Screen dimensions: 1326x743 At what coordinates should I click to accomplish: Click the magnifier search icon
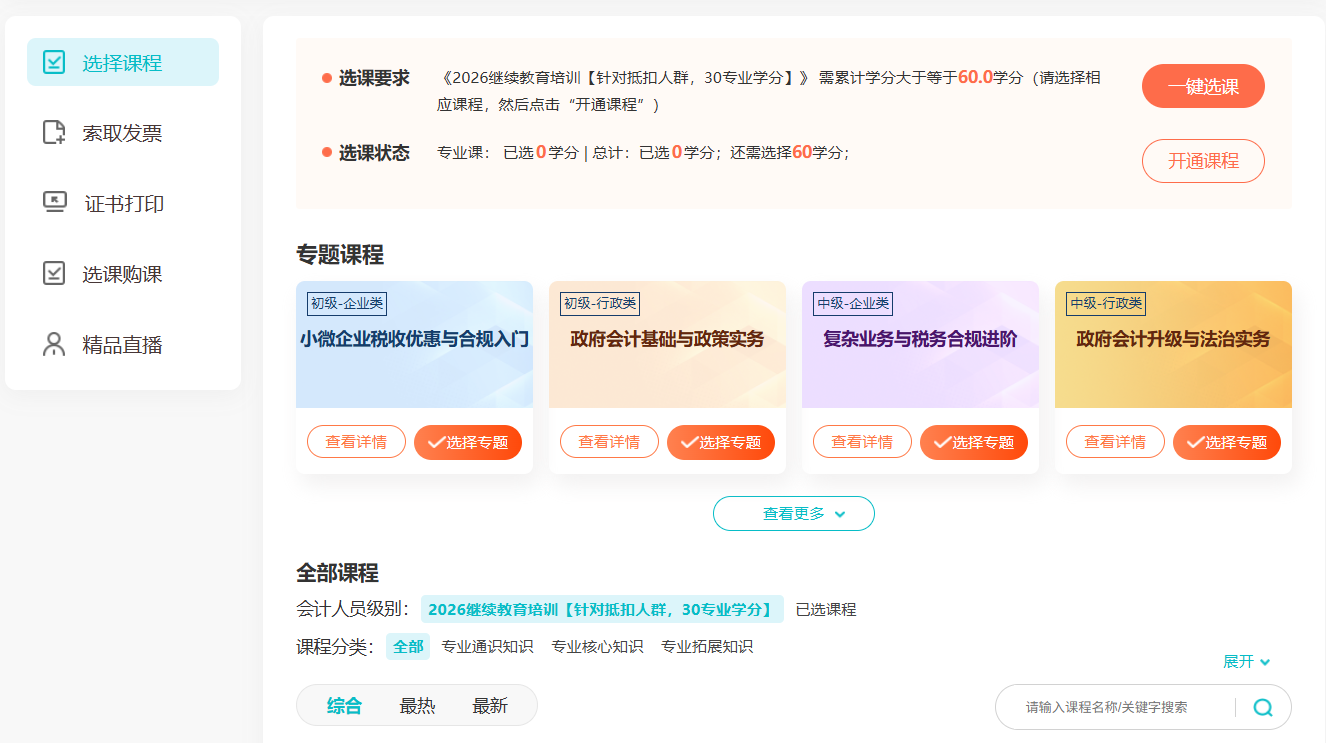pyautogui.click(x=1263, y=707)
